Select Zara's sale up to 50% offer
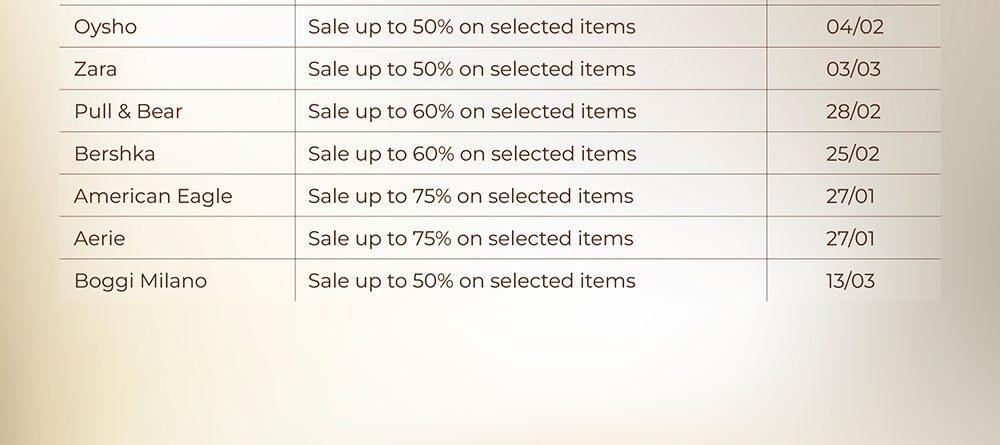The width and height of the screenshot is (1000, 445). coord(471,69)
